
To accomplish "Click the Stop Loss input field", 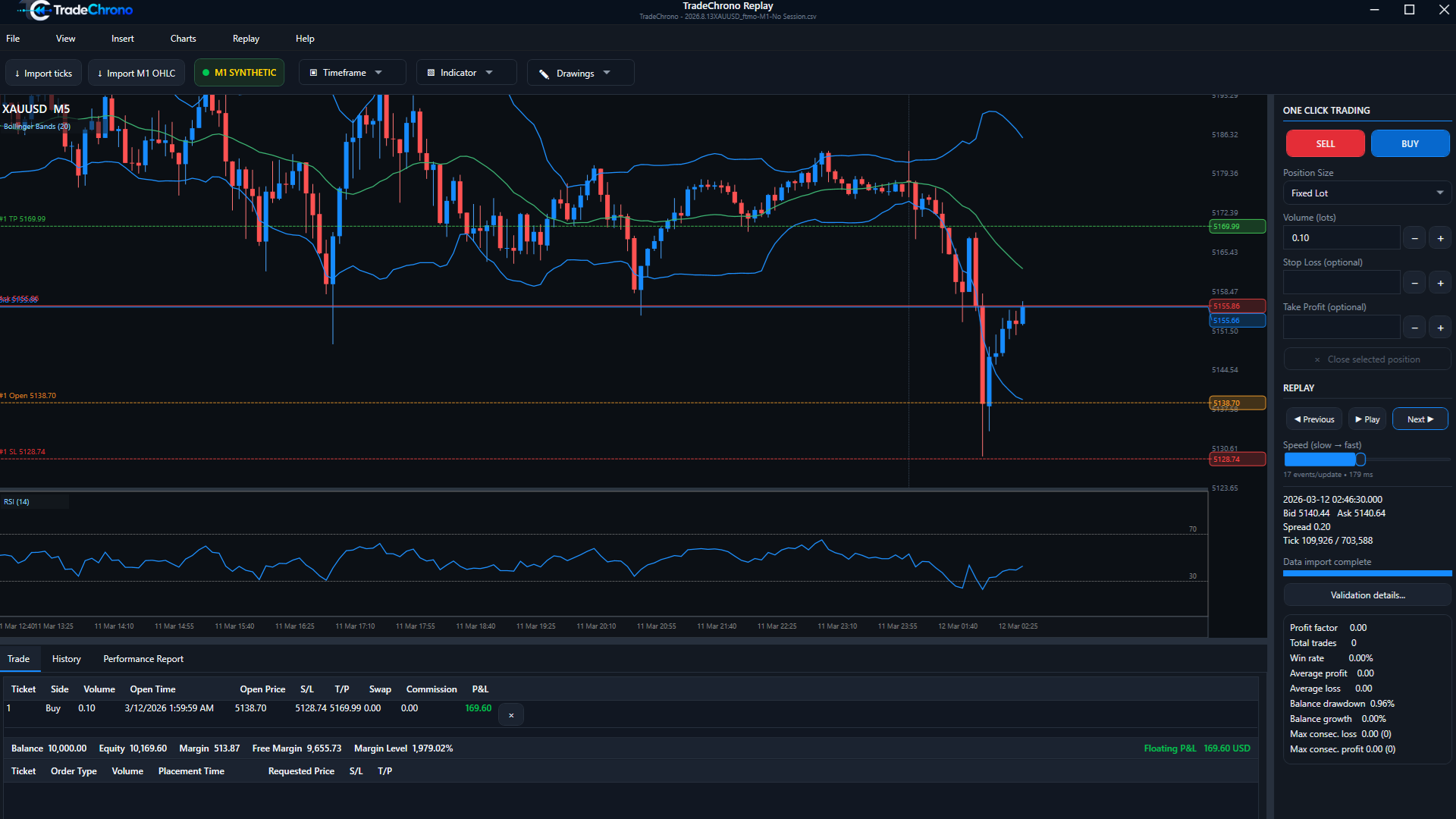I will [1341, 283].
